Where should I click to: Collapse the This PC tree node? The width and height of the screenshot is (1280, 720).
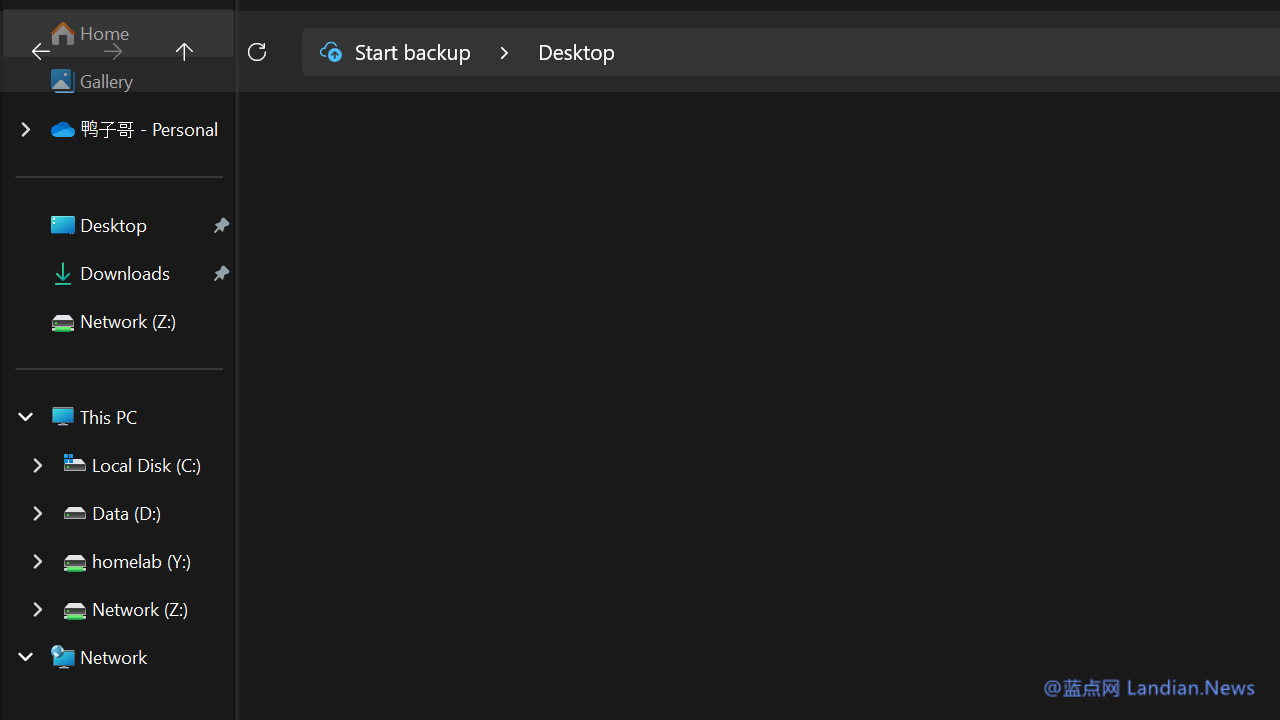pos(26,417)
